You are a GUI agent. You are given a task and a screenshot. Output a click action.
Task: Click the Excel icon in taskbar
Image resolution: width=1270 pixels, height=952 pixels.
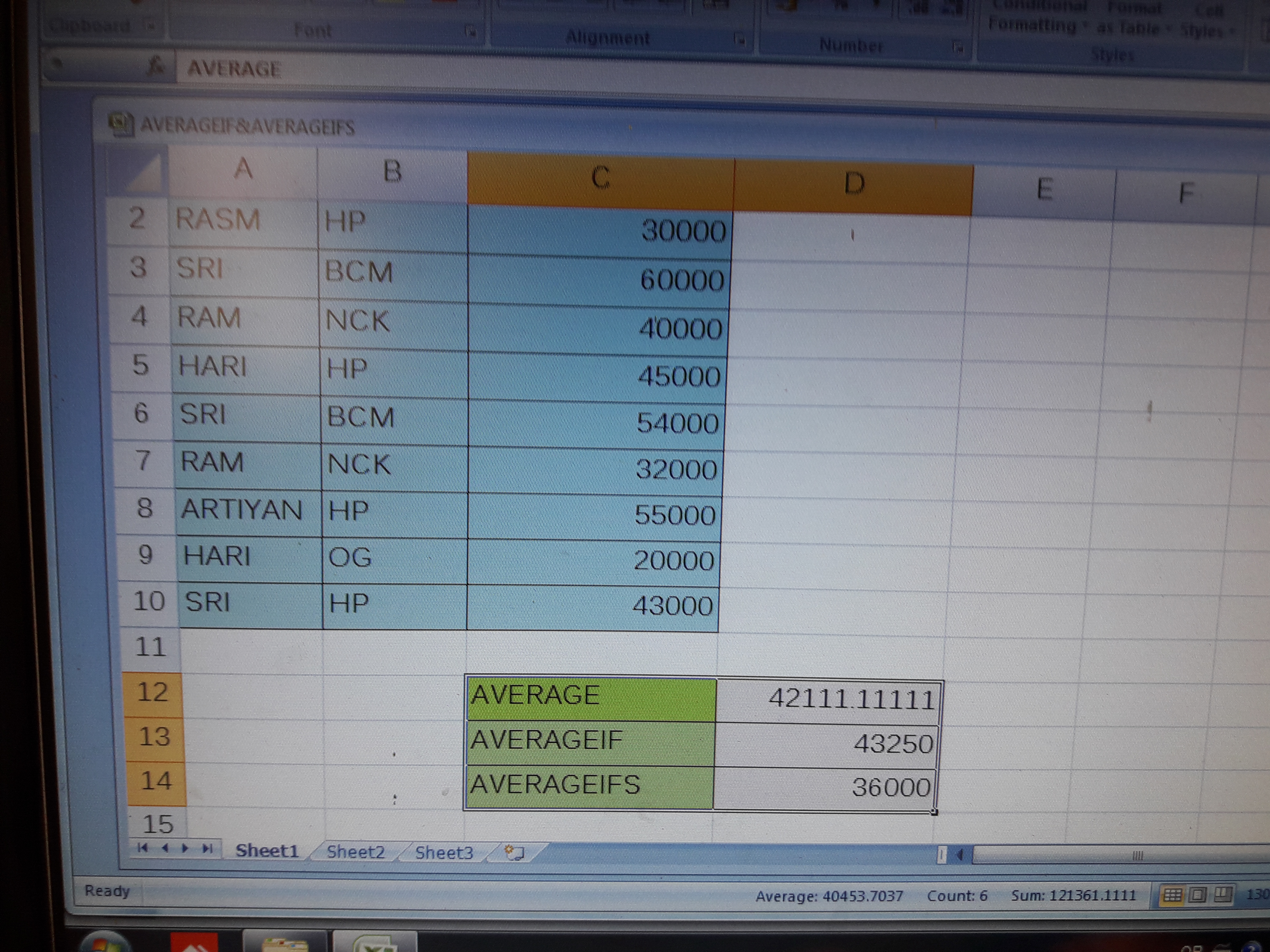click(374, 944)
